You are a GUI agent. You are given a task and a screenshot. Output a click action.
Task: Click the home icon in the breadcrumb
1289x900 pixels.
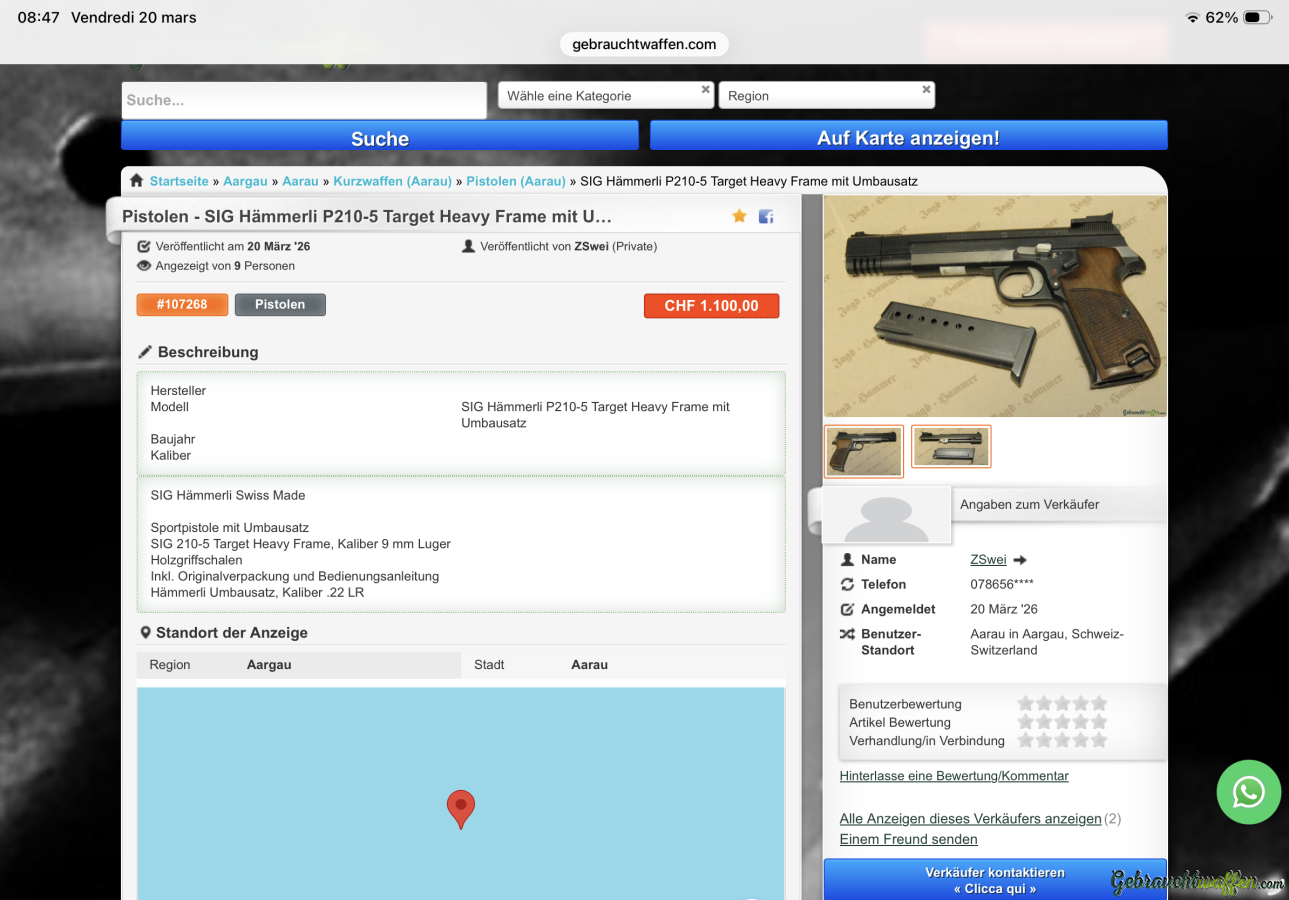137,181
